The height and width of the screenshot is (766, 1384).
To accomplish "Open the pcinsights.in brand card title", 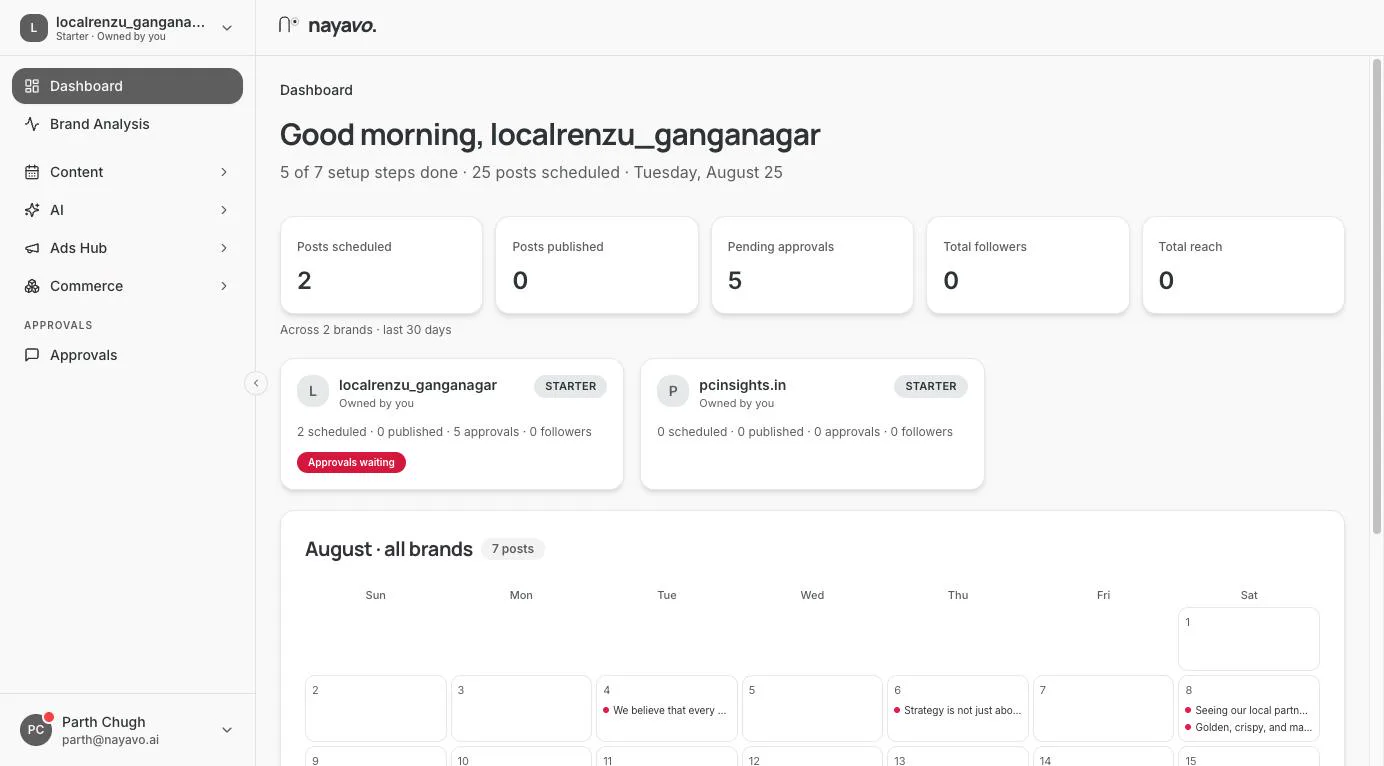I will (742, 385).
